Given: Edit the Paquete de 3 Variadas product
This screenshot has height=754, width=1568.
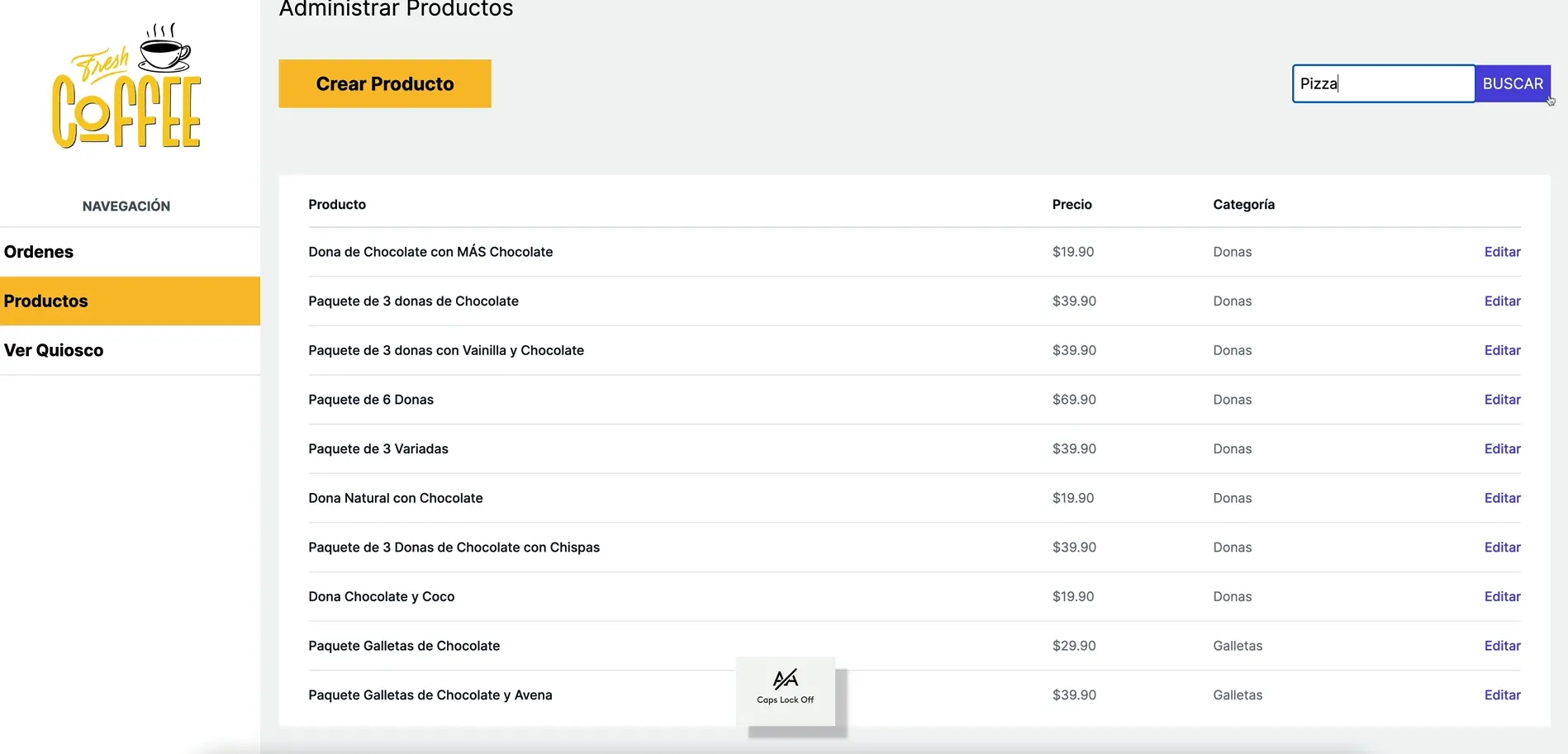Looking at the screenshot, I should (1501, 448).
